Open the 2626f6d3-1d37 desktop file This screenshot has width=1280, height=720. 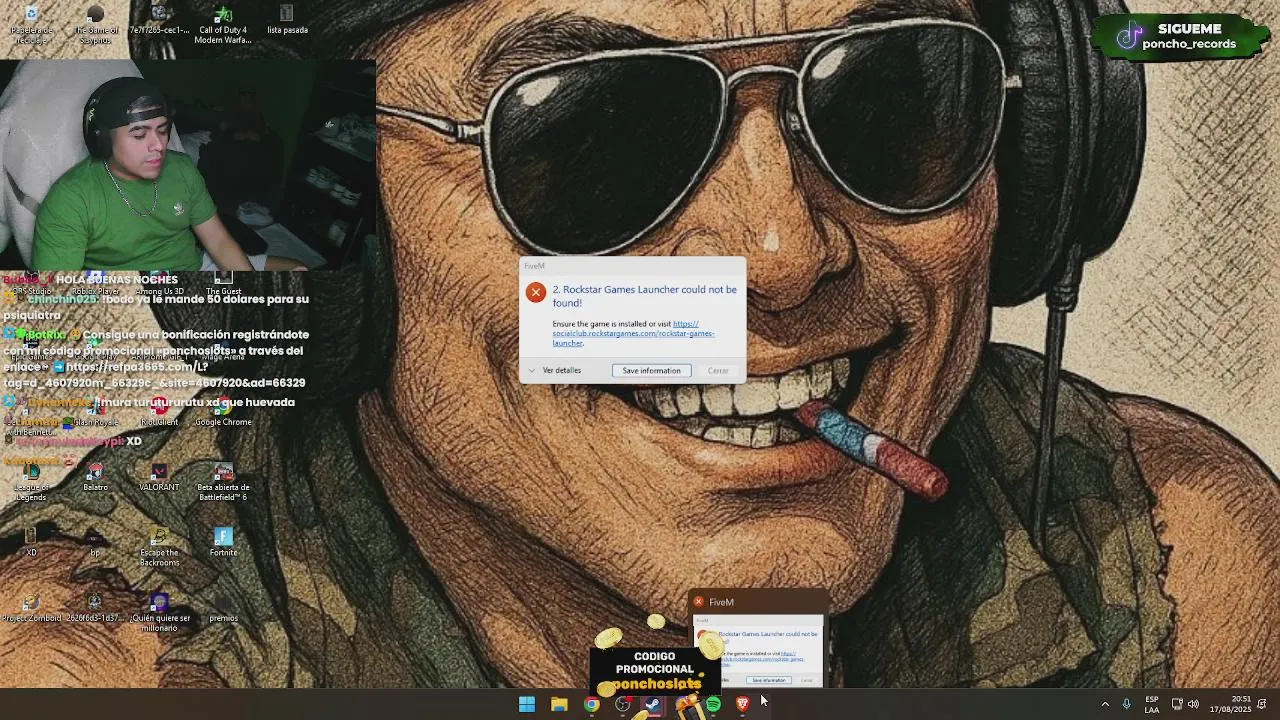[95, 608]
